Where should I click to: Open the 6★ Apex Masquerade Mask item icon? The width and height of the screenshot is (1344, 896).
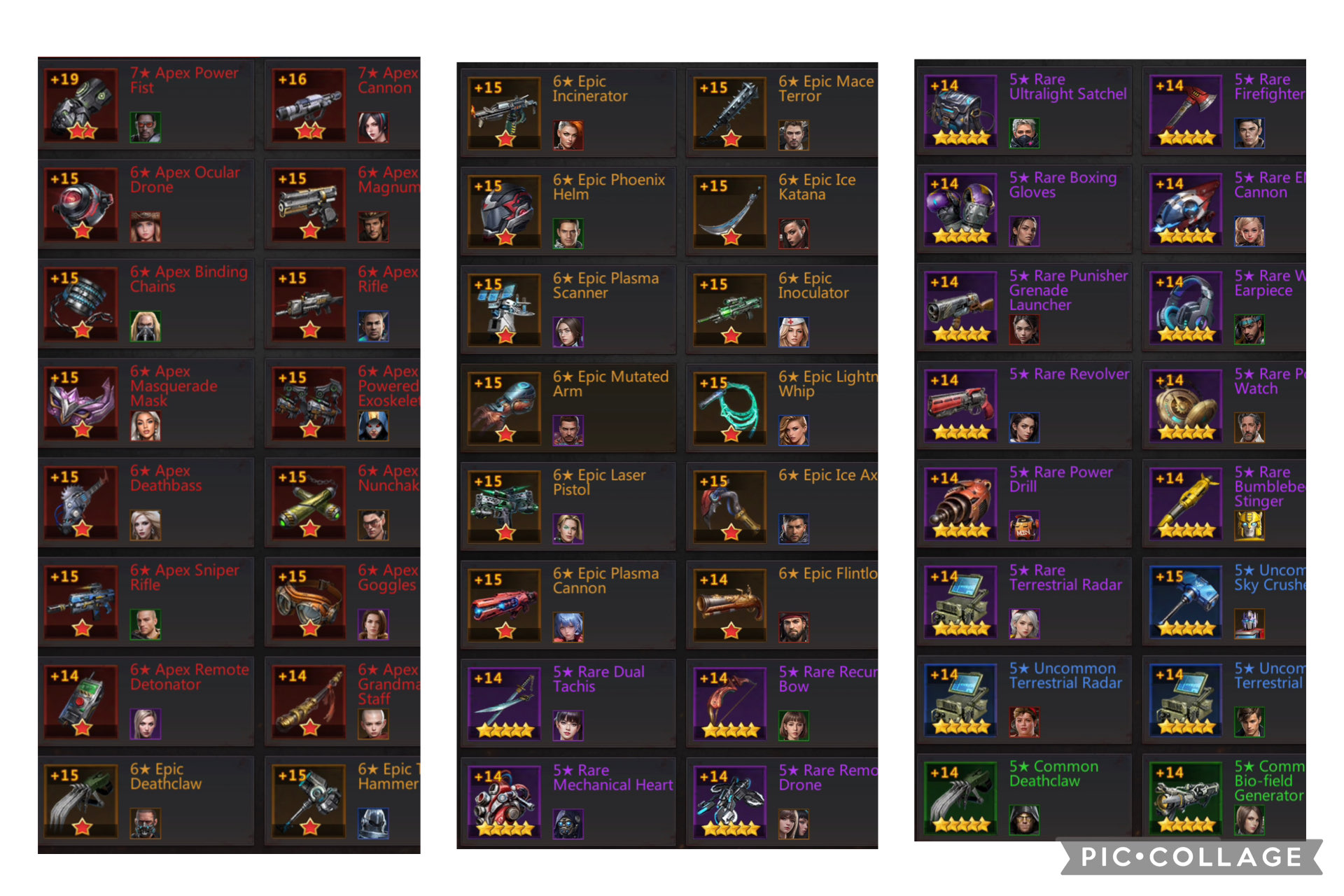point(81,403)
